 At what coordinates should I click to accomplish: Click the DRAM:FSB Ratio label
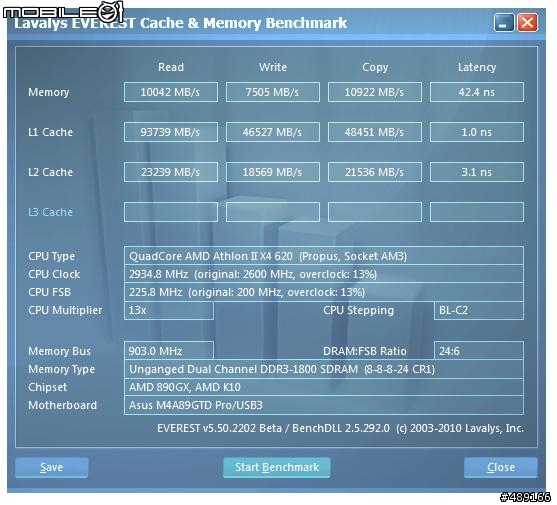(364, 351)
